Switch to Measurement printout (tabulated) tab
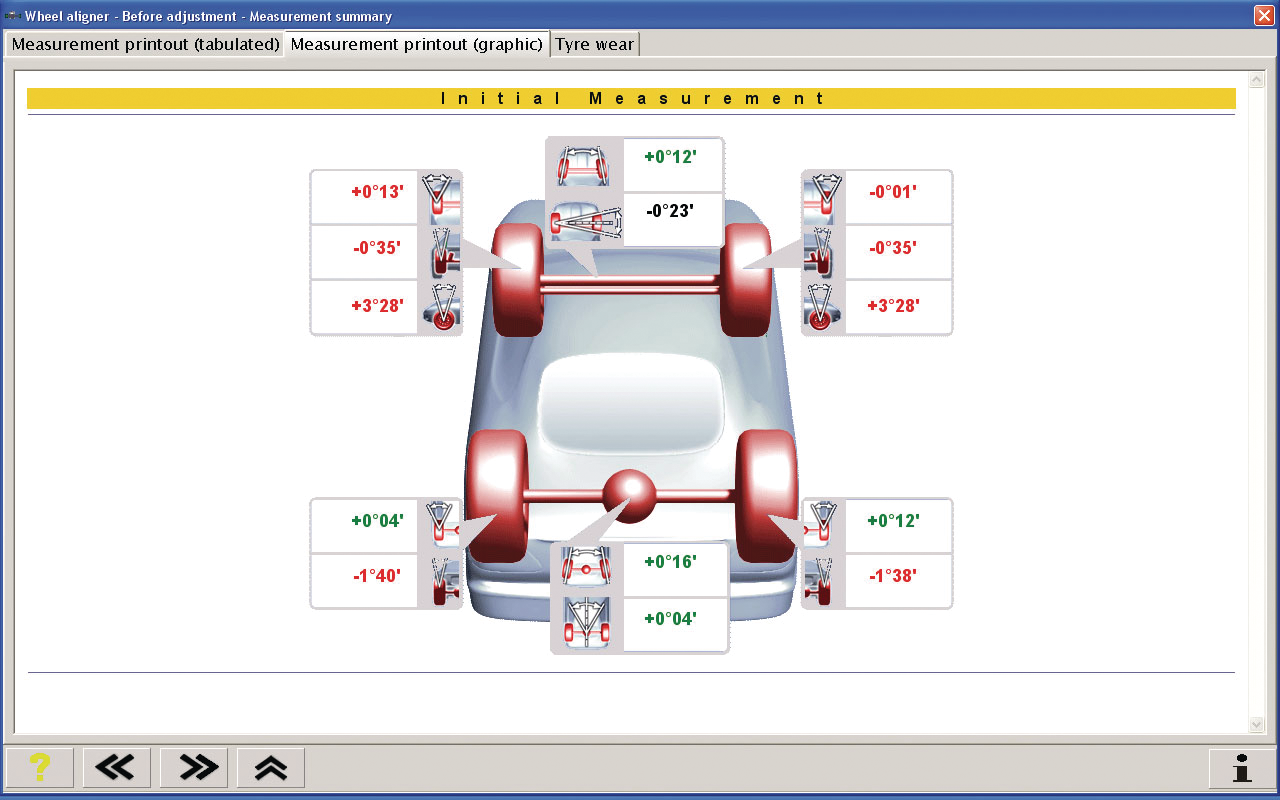 (145, 44)
